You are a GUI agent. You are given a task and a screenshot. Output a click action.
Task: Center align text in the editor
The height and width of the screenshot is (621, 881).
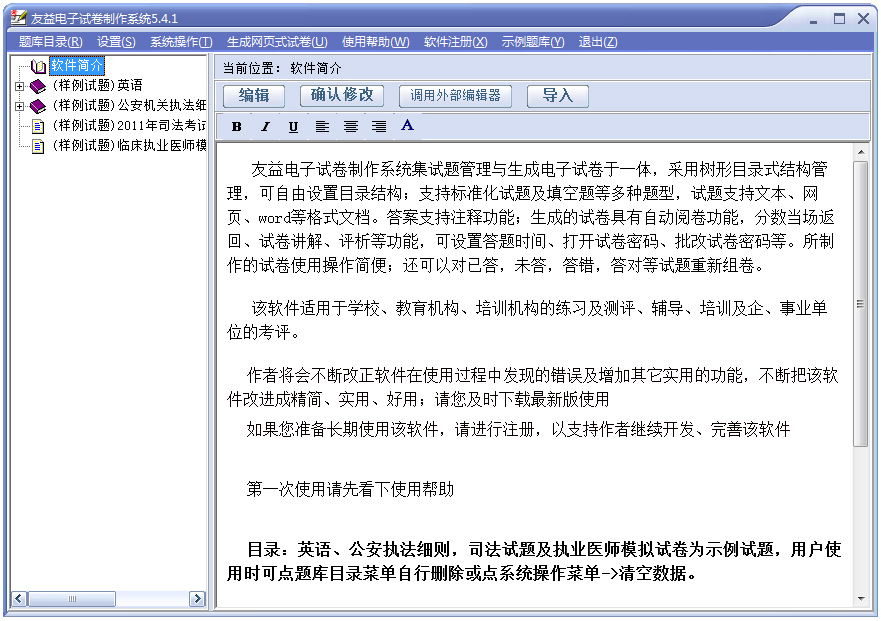[351, 126]
